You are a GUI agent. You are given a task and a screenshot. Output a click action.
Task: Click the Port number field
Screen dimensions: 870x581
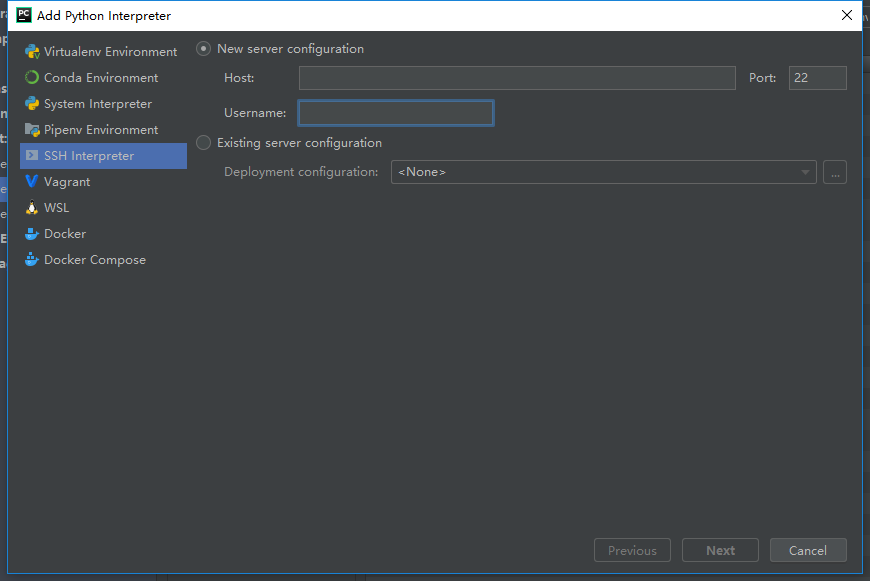tap(817, 78)
